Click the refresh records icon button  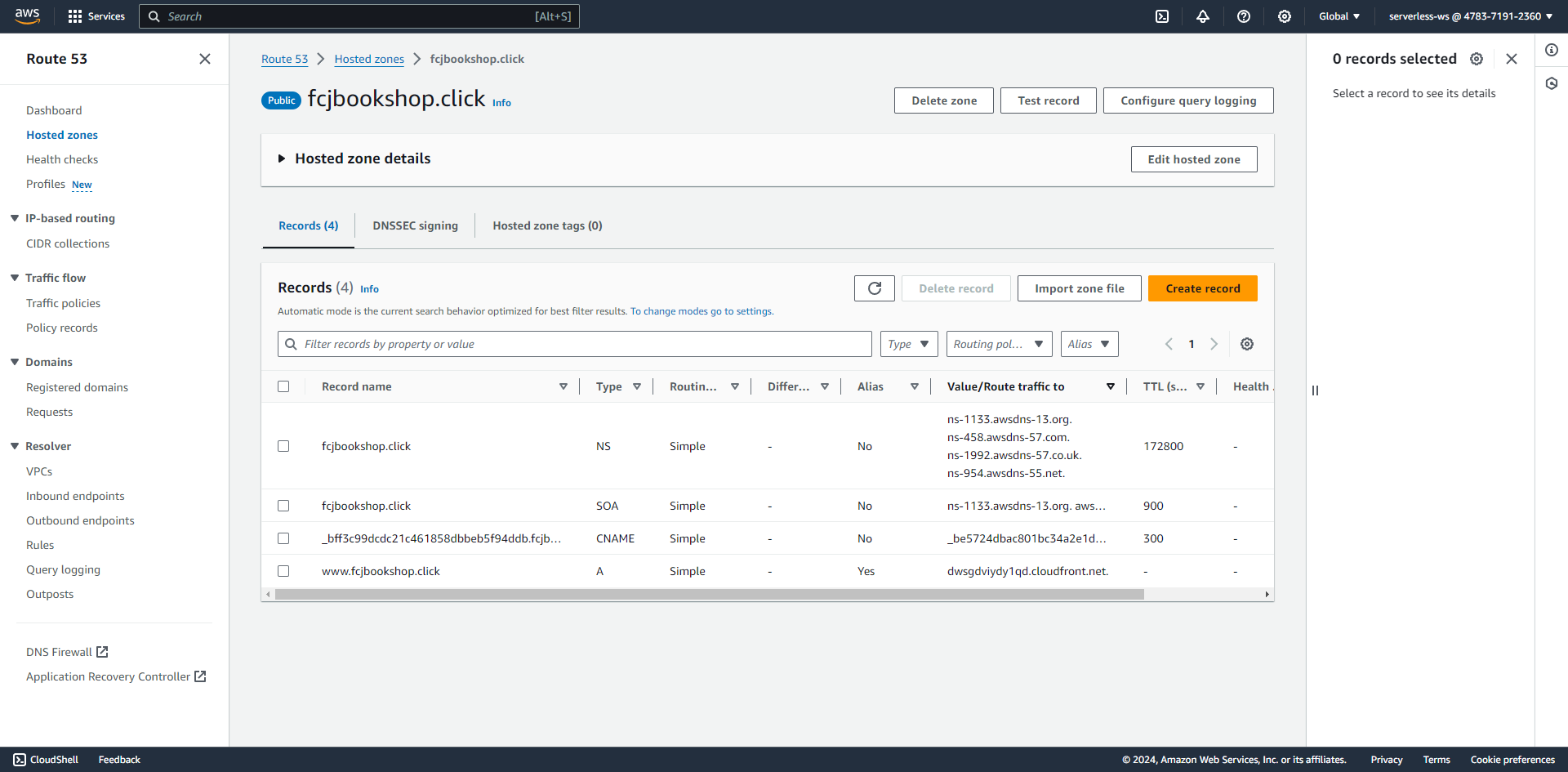point(875,288)
